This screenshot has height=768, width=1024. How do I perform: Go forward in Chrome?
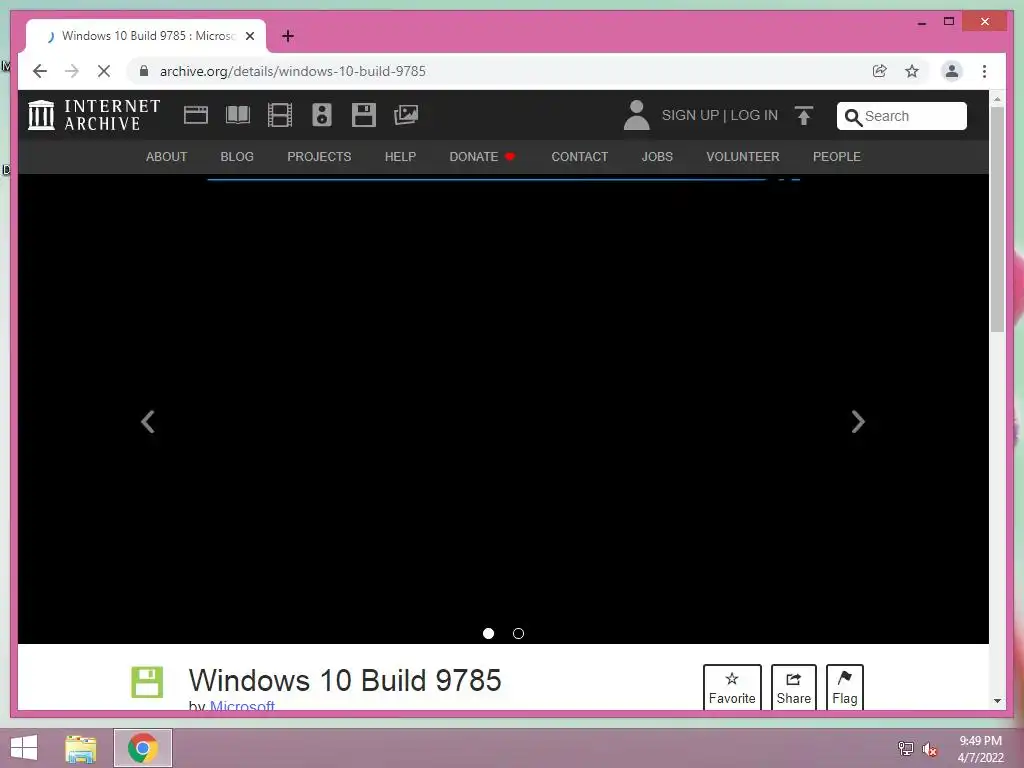[72, 71]
